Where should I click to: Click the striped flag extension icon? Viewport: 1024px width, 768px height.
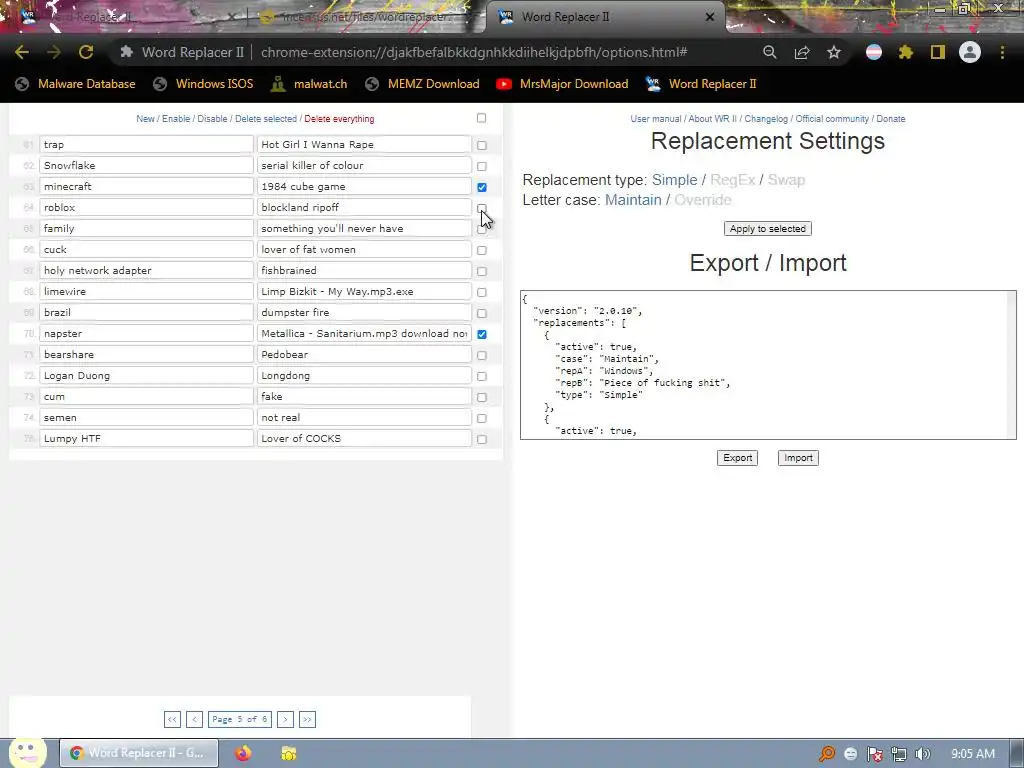[874, 52]
